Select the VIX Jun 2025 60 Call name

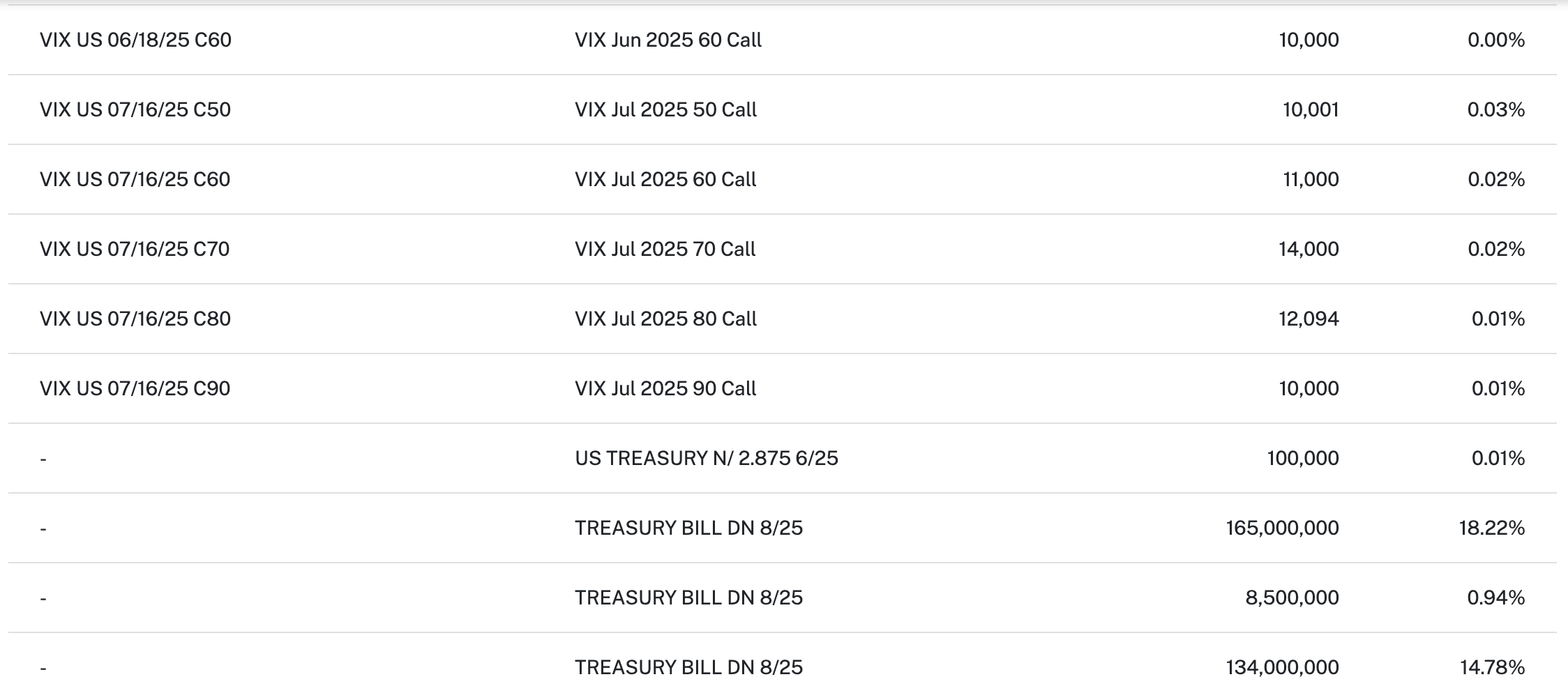pyautogui.click(x=668, y=40)
